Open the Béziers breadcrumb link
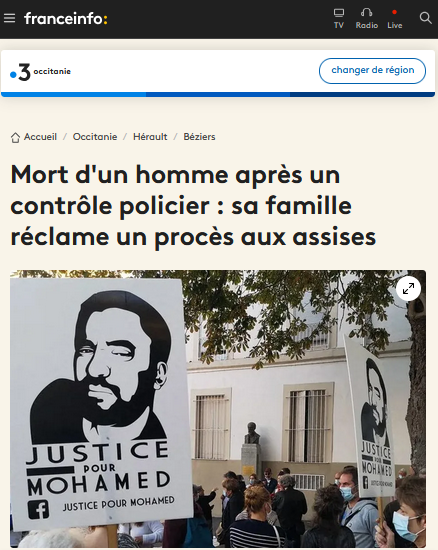 199,137
